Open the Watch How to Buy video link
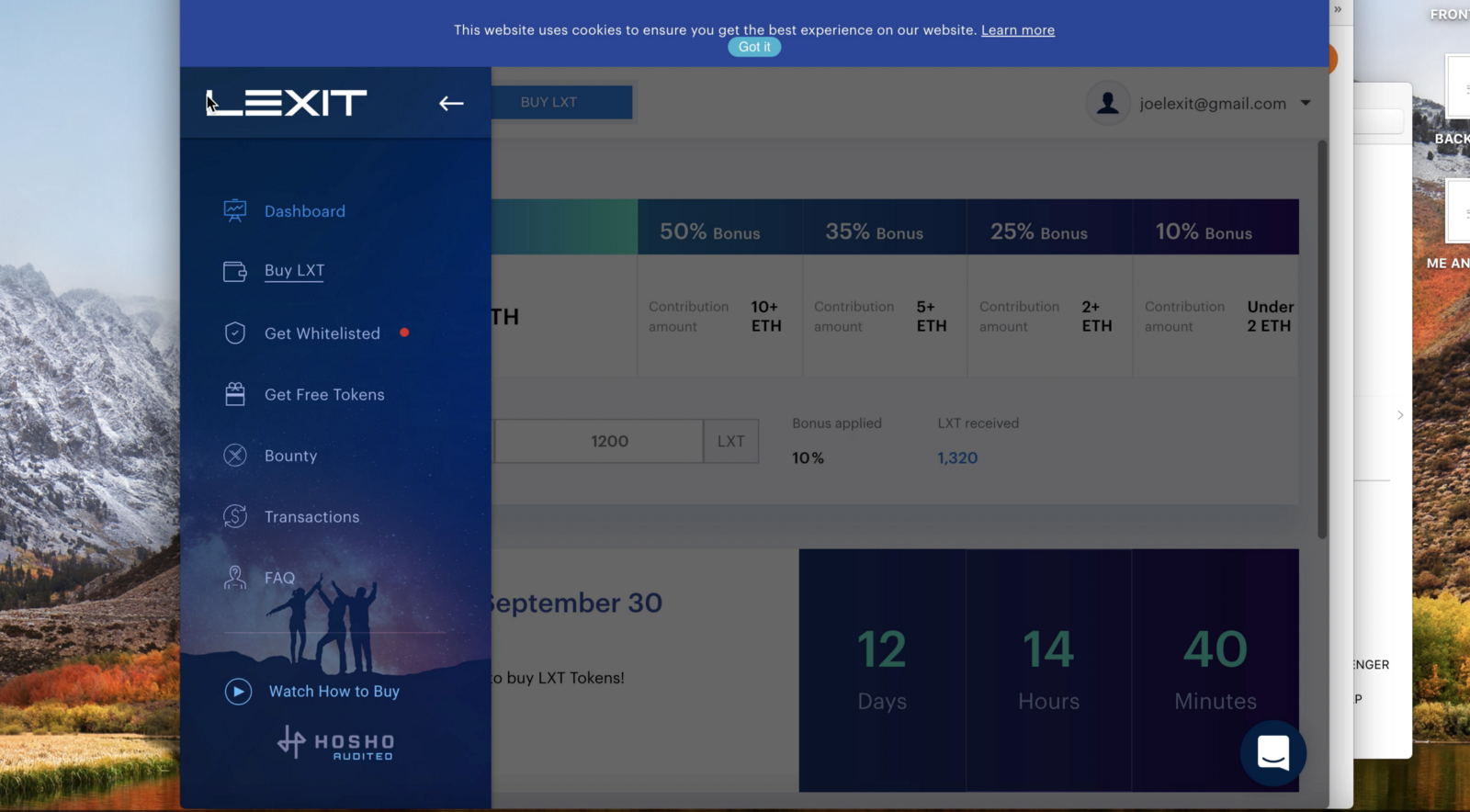The image size is (1470, 812). point(334,691)
